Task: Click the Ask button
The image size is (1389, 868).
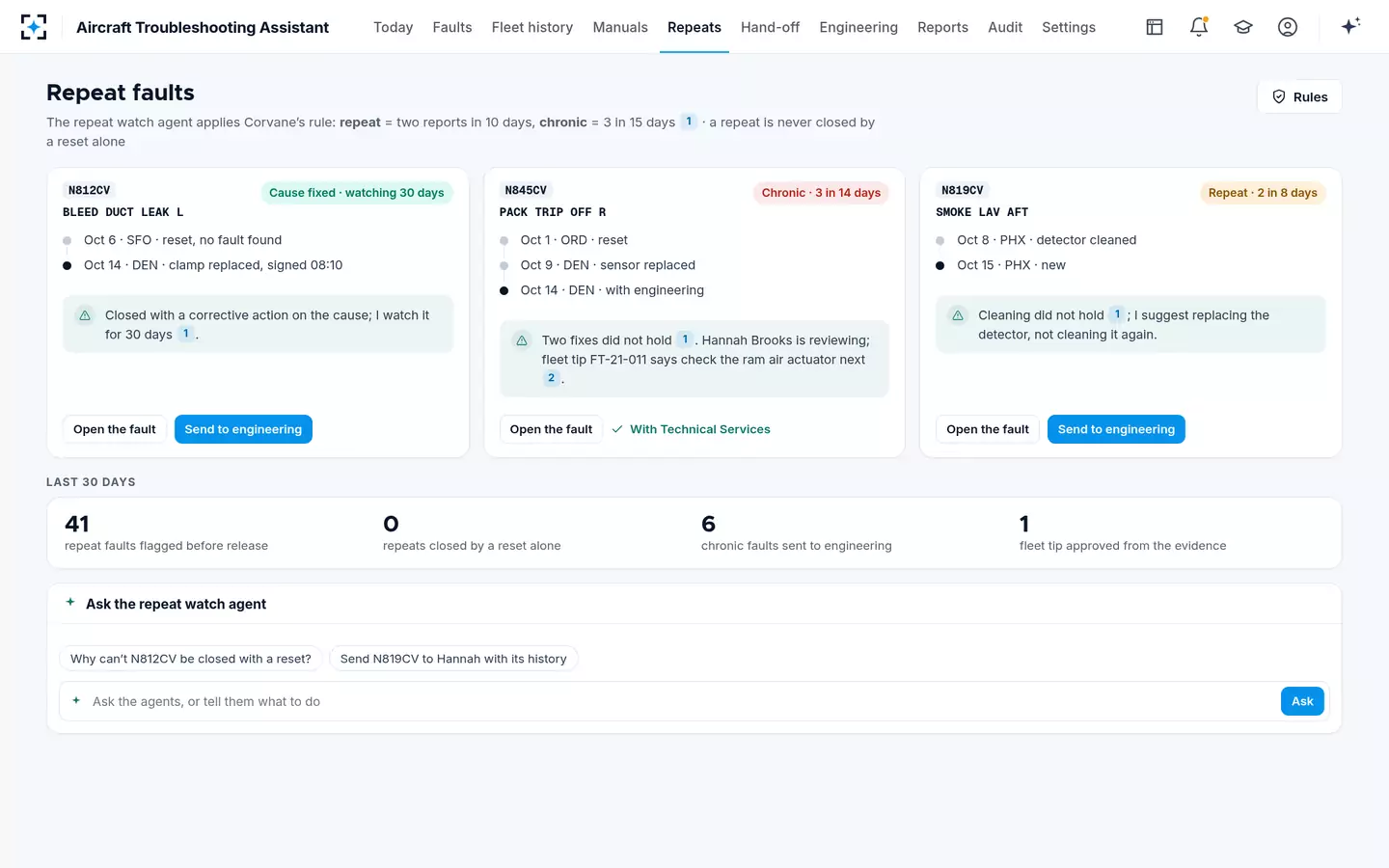Action: (x=1302, y=701)
